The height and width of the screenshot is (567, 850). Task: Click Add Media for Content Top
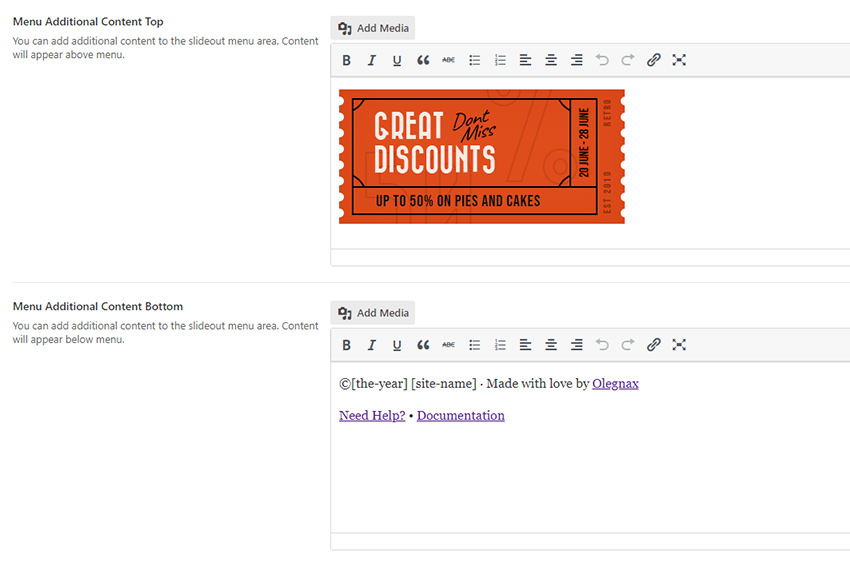pos(373,28)
